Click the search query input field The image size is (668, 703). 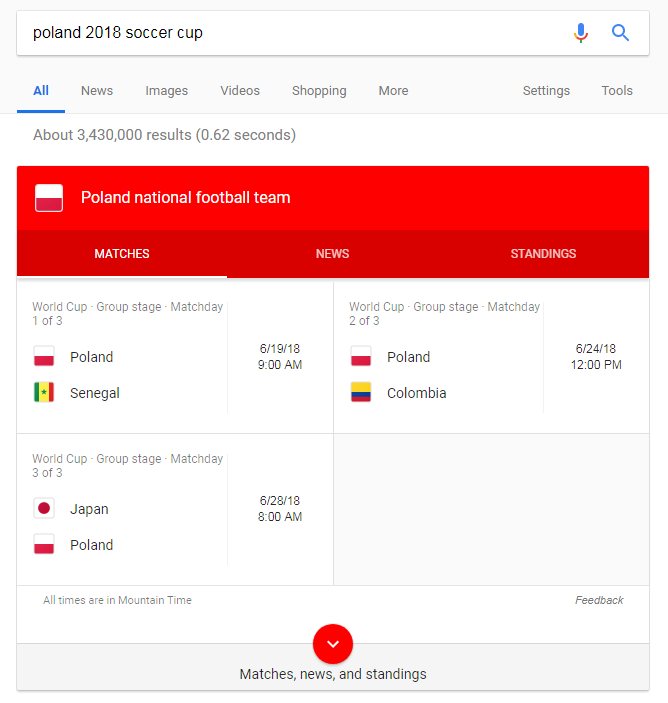(x=291, y=33)
